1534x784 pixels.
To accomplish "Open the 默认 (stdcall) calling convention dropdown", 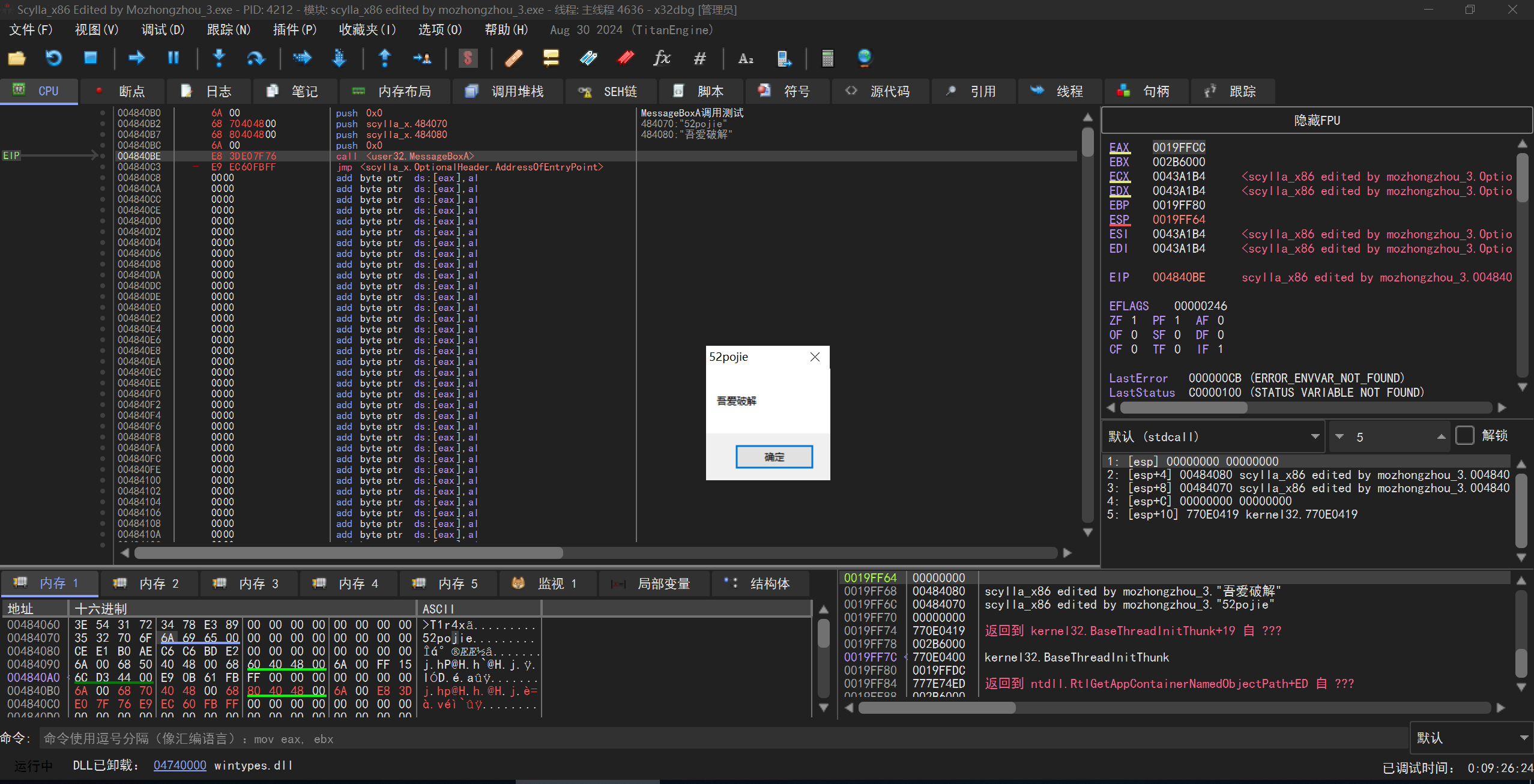I will point(1213,436).
